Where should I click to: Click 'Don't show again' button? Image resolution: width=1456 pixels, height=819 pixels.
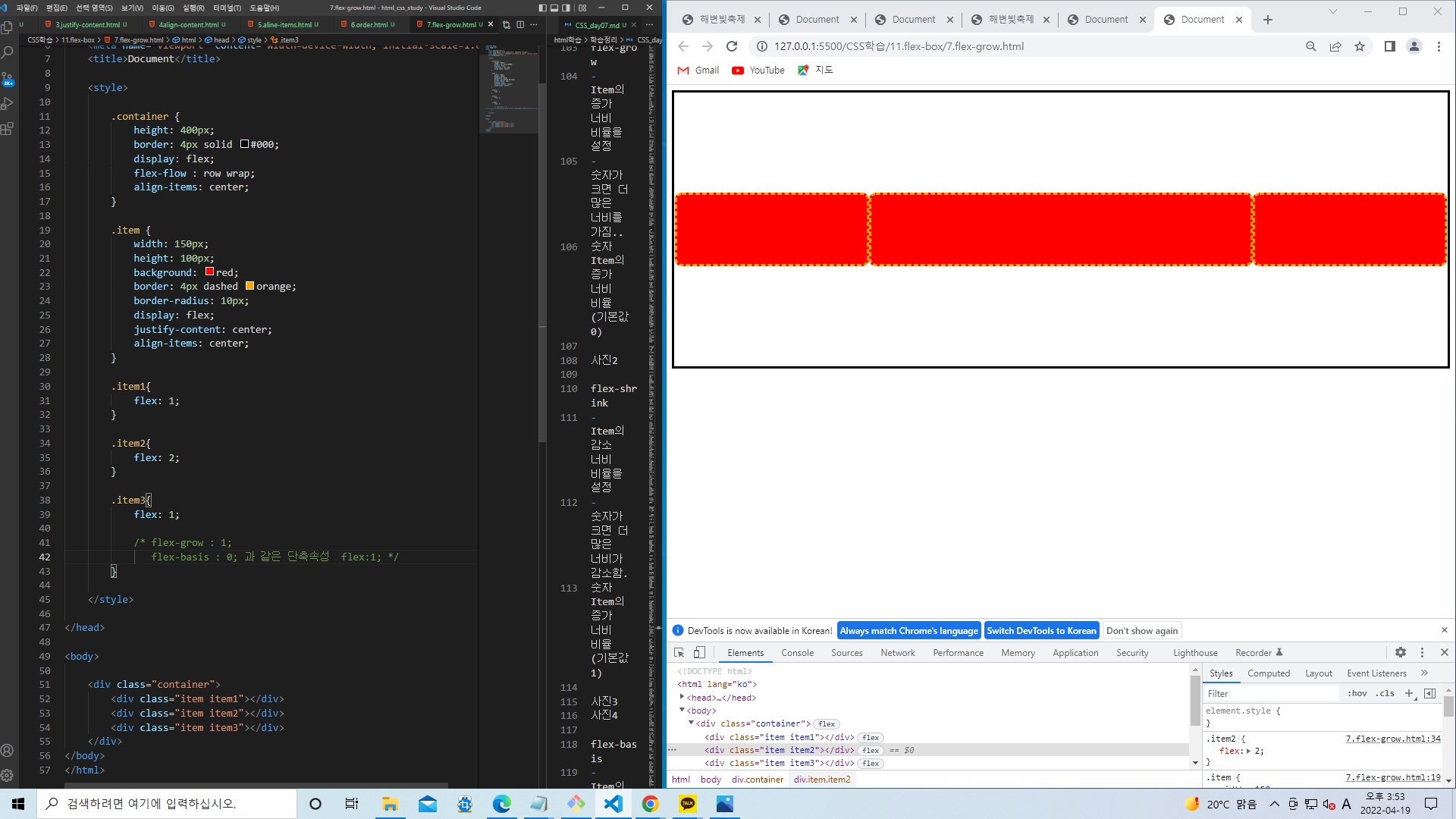point(1142,631)
